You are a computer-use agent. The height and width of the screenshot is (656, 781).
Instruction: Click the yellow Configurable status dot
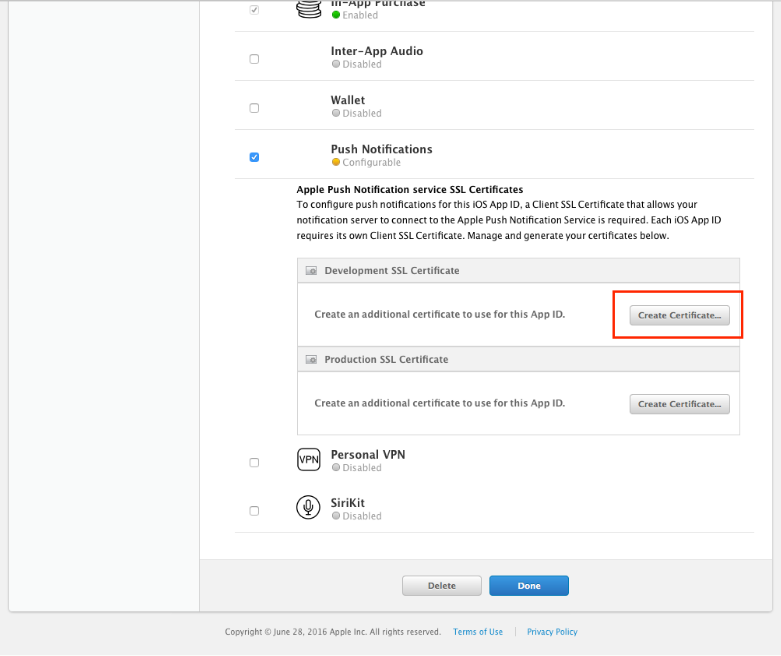(336, 163)
